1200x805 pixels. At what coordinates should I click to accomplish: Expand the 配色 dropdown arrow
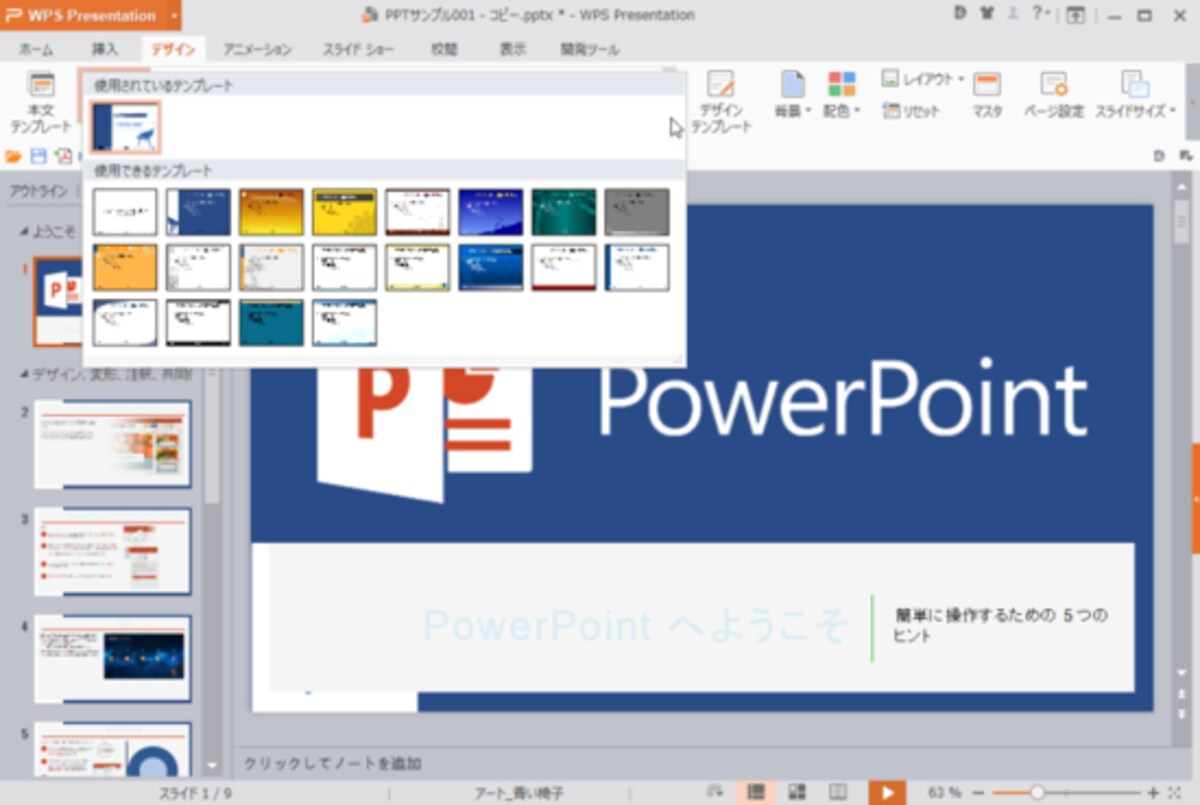[x=857, y=112]
